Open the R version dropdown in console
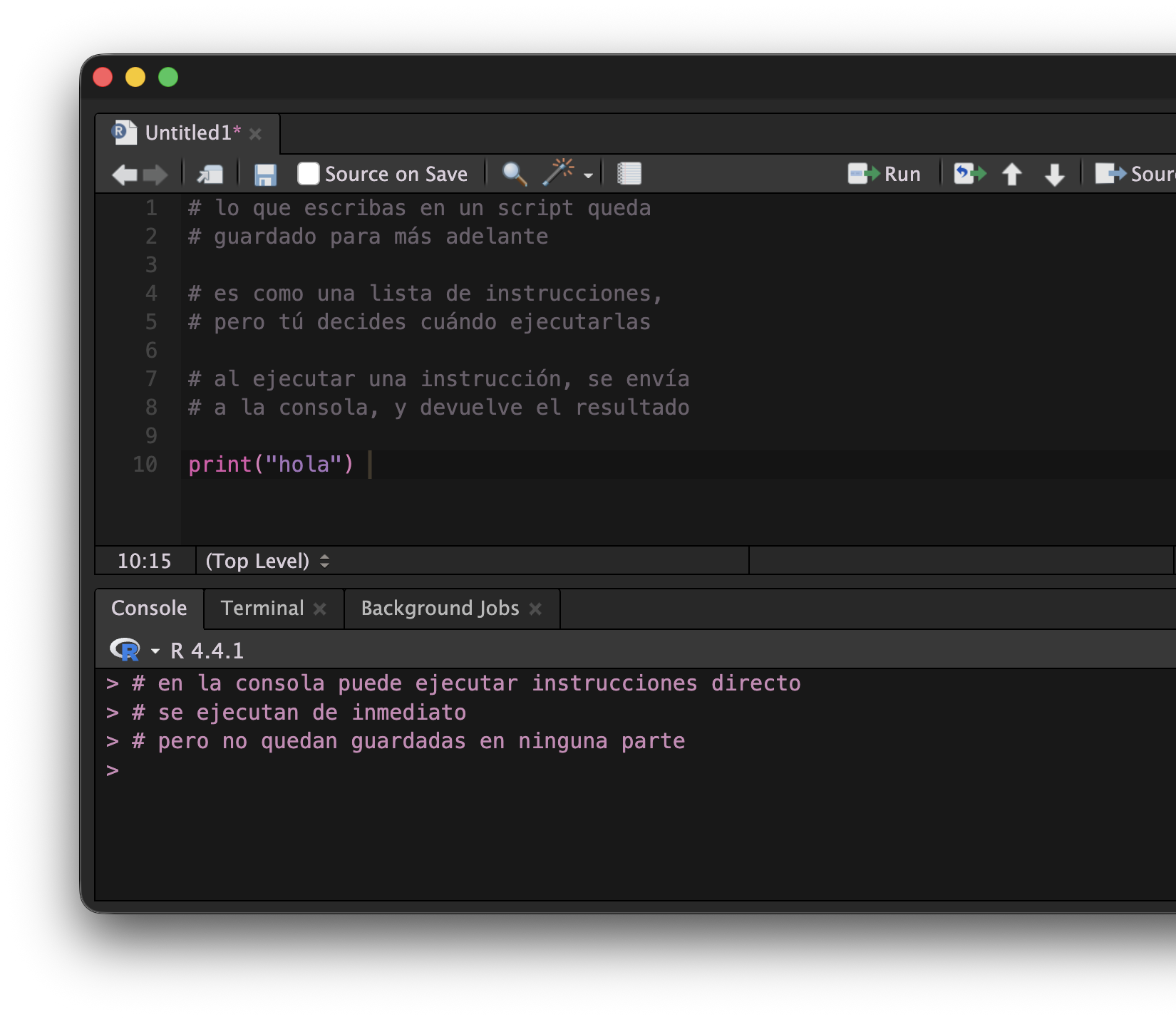The width and height of the screenshot is (1176, 1019). [155, 651]
